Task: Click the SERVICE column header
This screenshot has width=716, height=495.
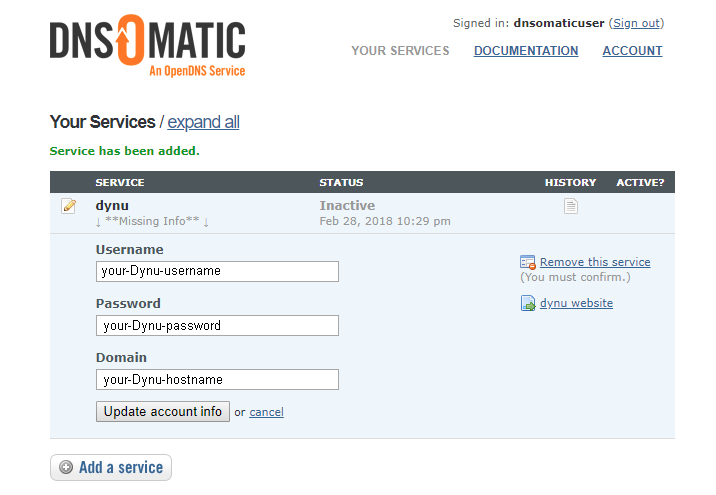Action: [x=120, y=182]
